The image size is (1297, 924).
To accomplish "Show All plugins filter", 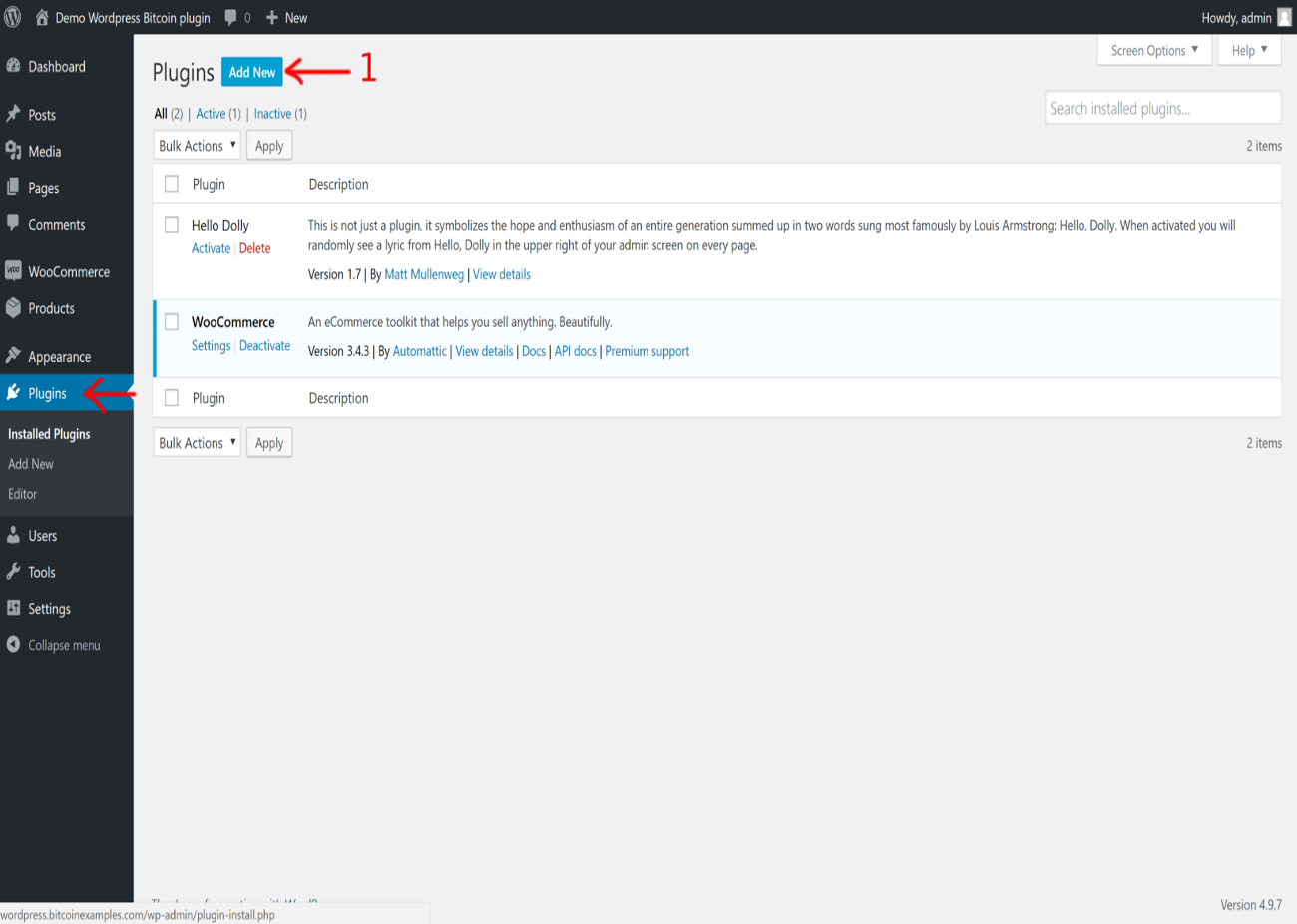I will 161,114.
